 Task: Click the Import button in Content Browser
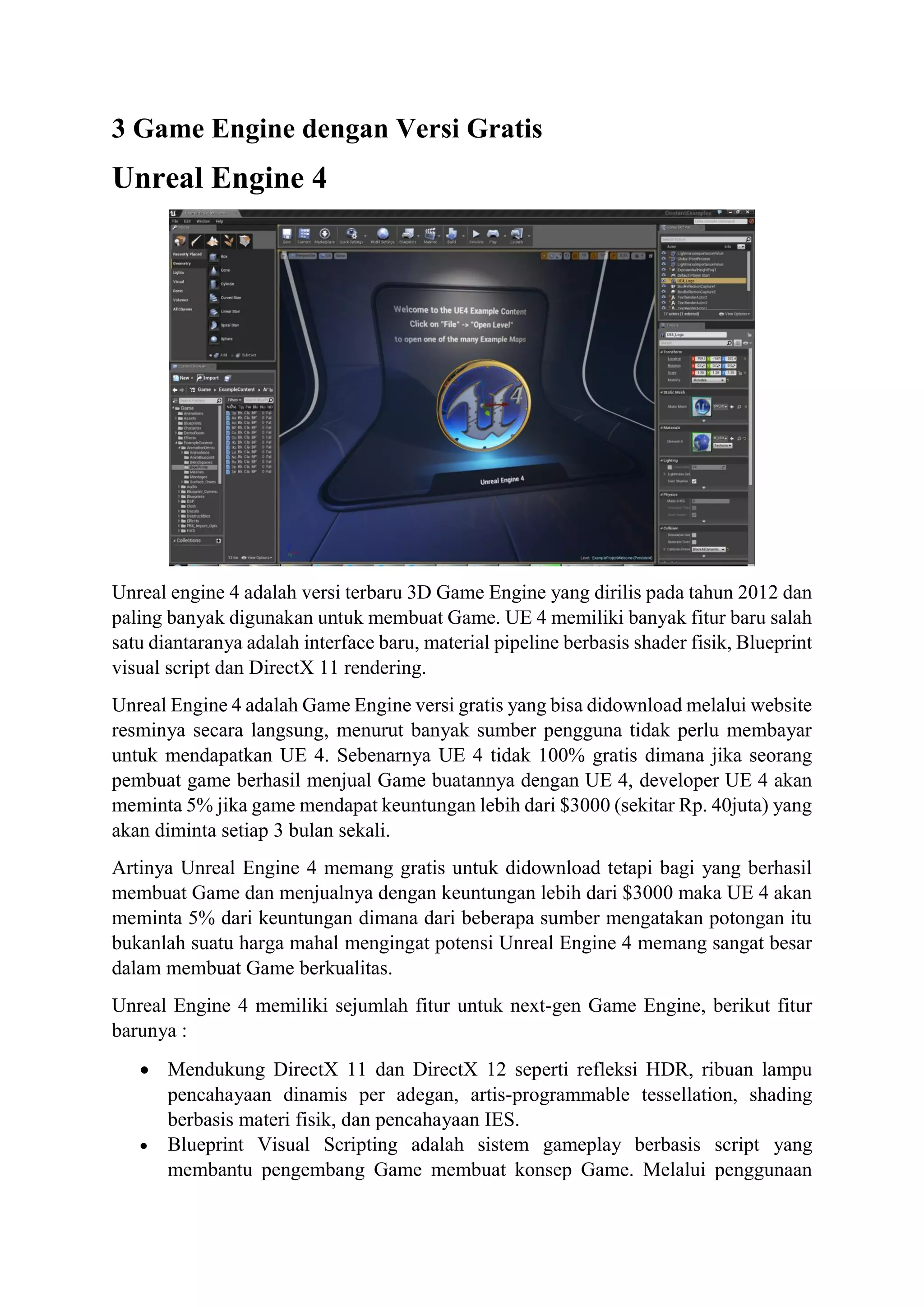(x=208, y=378)
